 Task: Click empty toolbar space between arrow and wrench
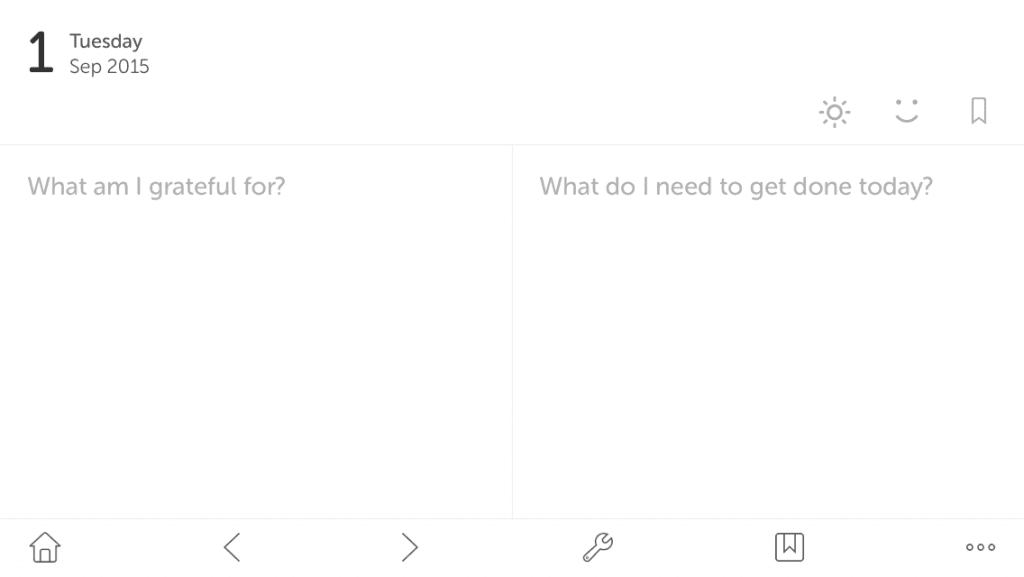(500, 547)
